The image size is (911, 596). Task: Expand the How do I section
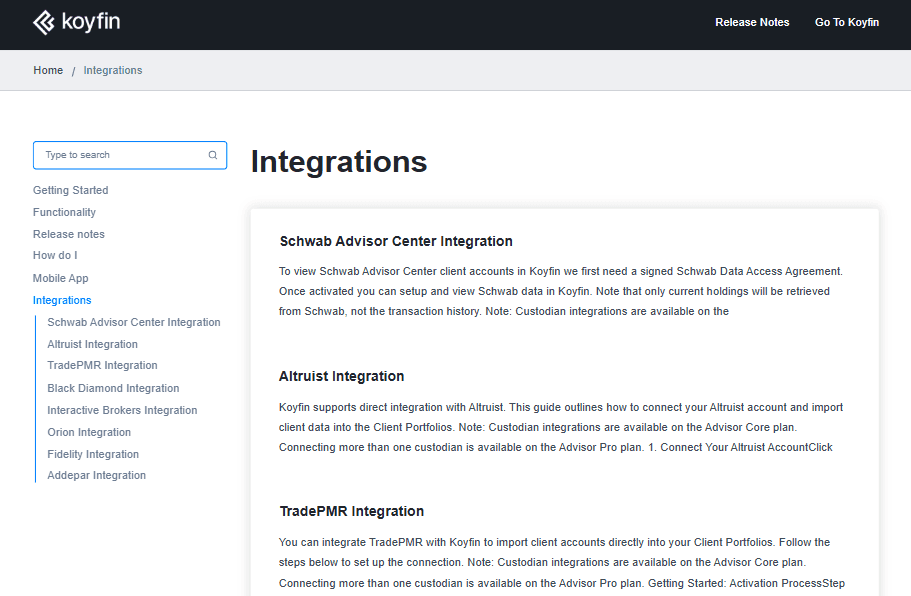(x=55, y=255)
